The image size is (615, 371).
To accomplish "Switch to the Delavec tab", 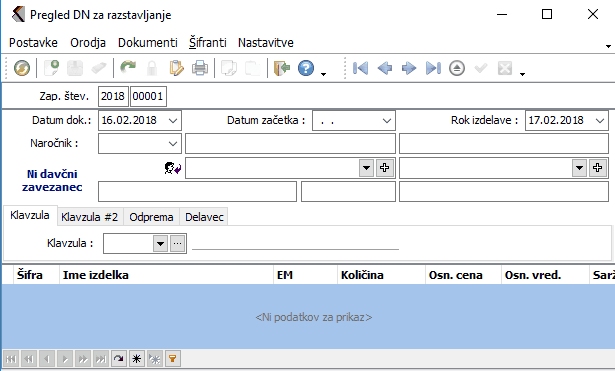I will [204, 217].
